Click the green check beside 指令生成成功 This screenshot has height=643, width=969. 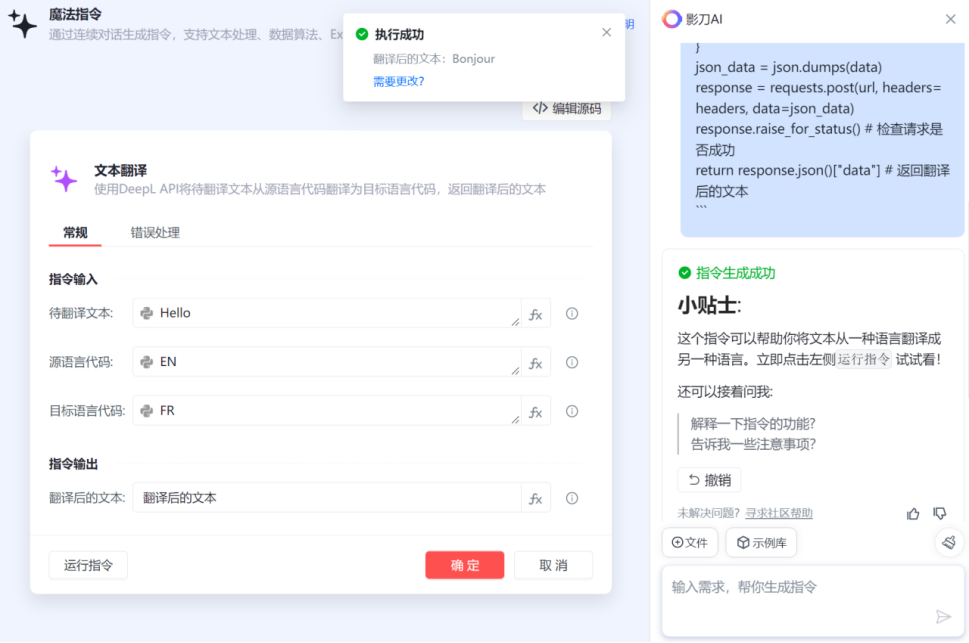[x=685, y=273]
